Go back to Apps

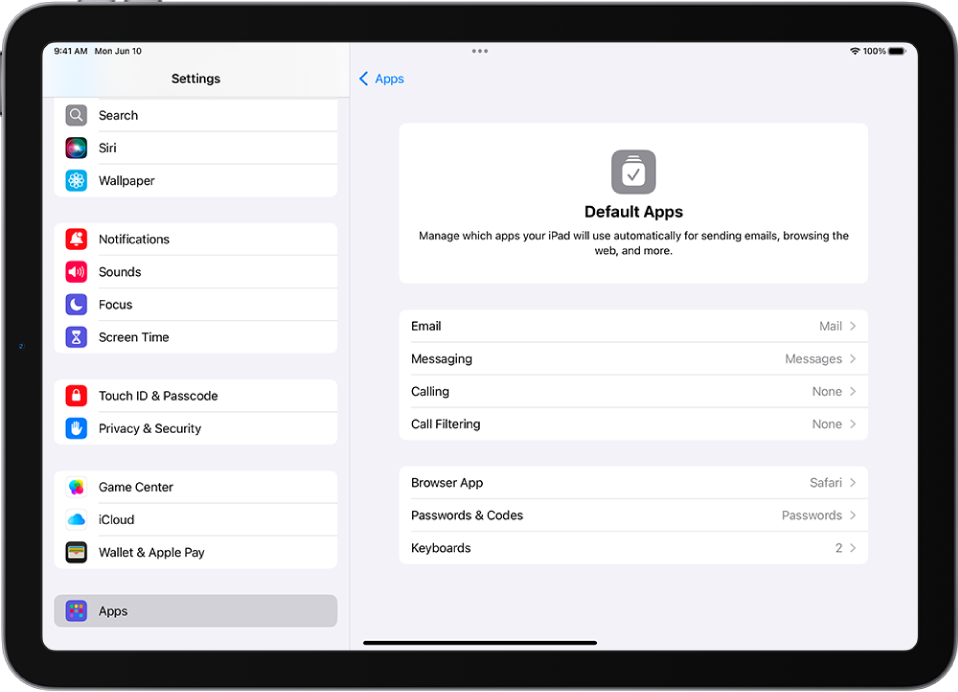coord(381,79)
